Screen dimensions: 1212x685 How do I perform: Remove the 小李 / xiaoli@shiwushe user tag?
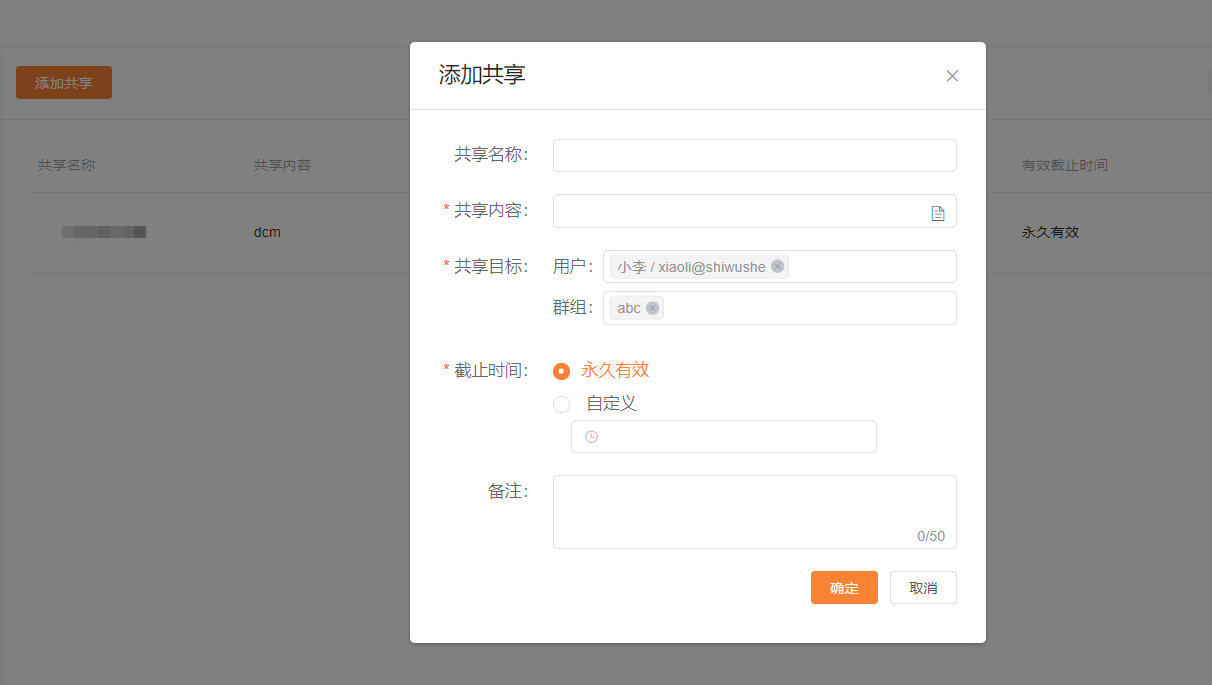[x=777, y=267]
